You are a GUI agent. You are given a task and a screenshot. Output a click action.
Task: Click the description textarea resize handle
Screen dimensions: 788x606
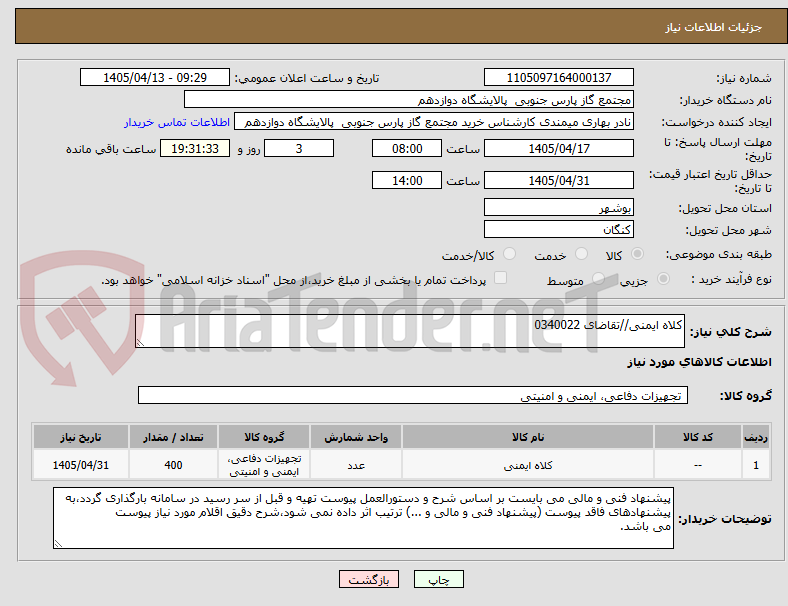(140, 342)
